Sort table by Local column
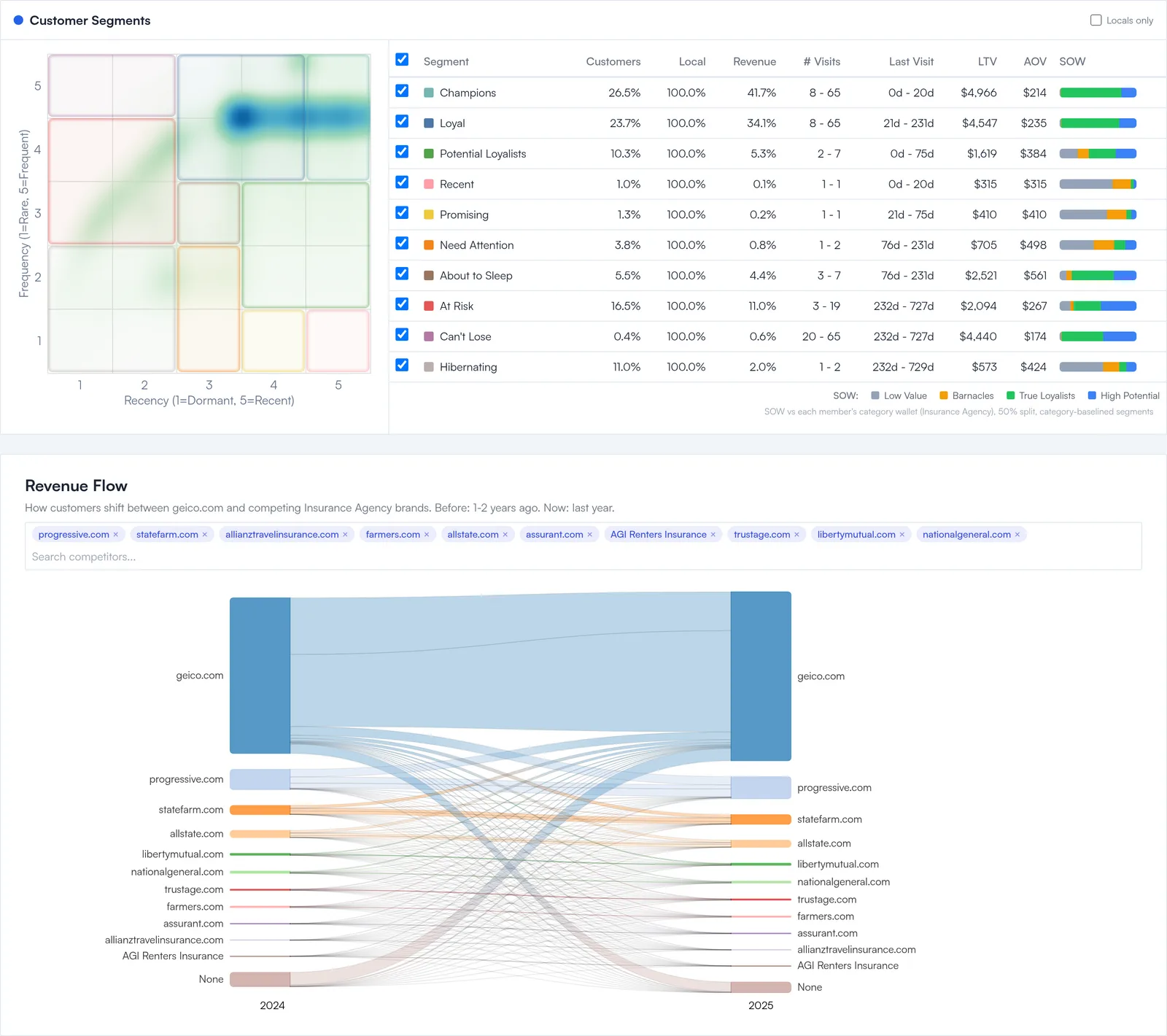This screenshot has height=1036, width=1167. pyautogui.click(x=692, y=62)
